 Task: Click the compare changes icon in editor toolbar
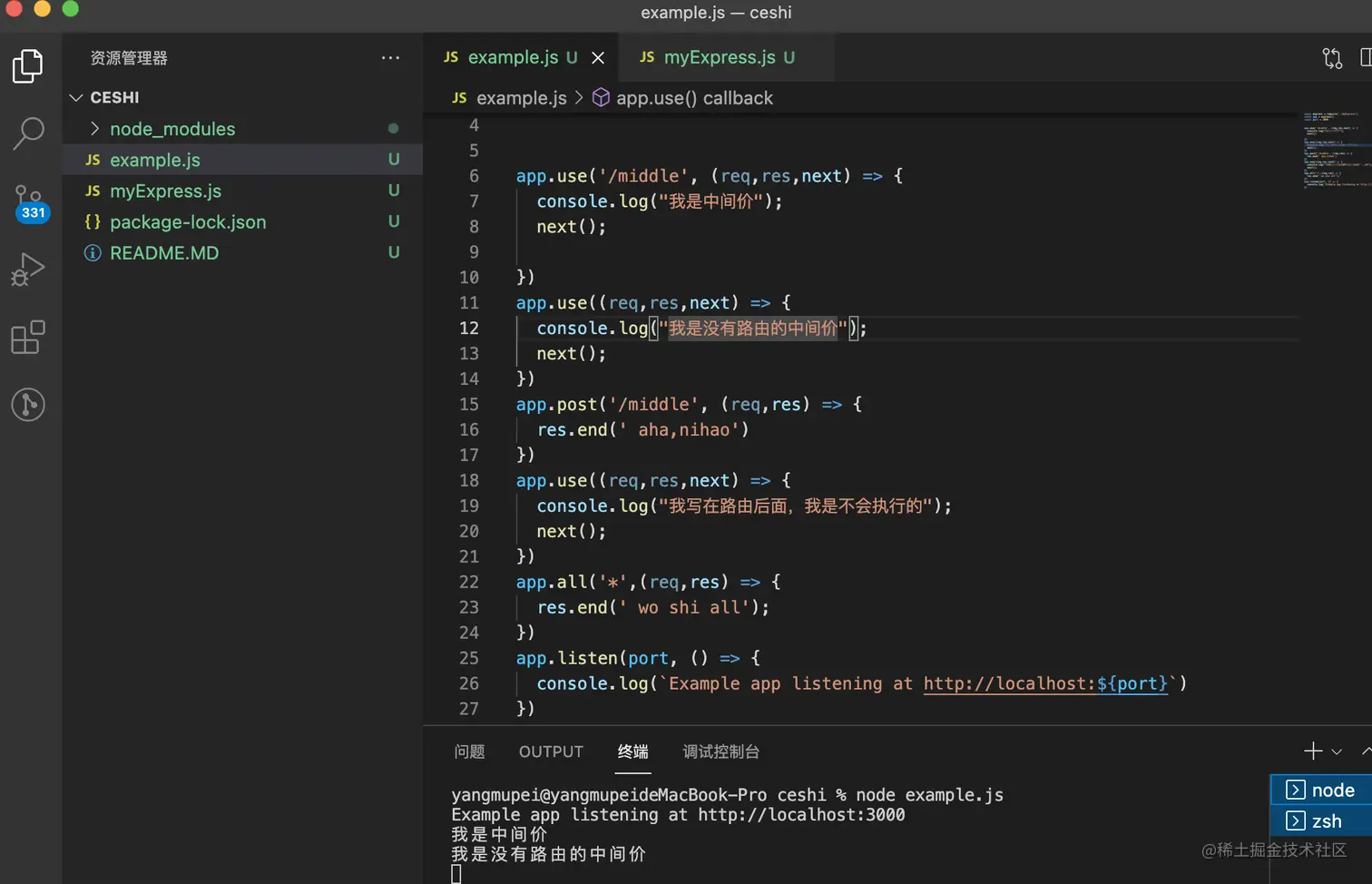tap(1332, 58)
